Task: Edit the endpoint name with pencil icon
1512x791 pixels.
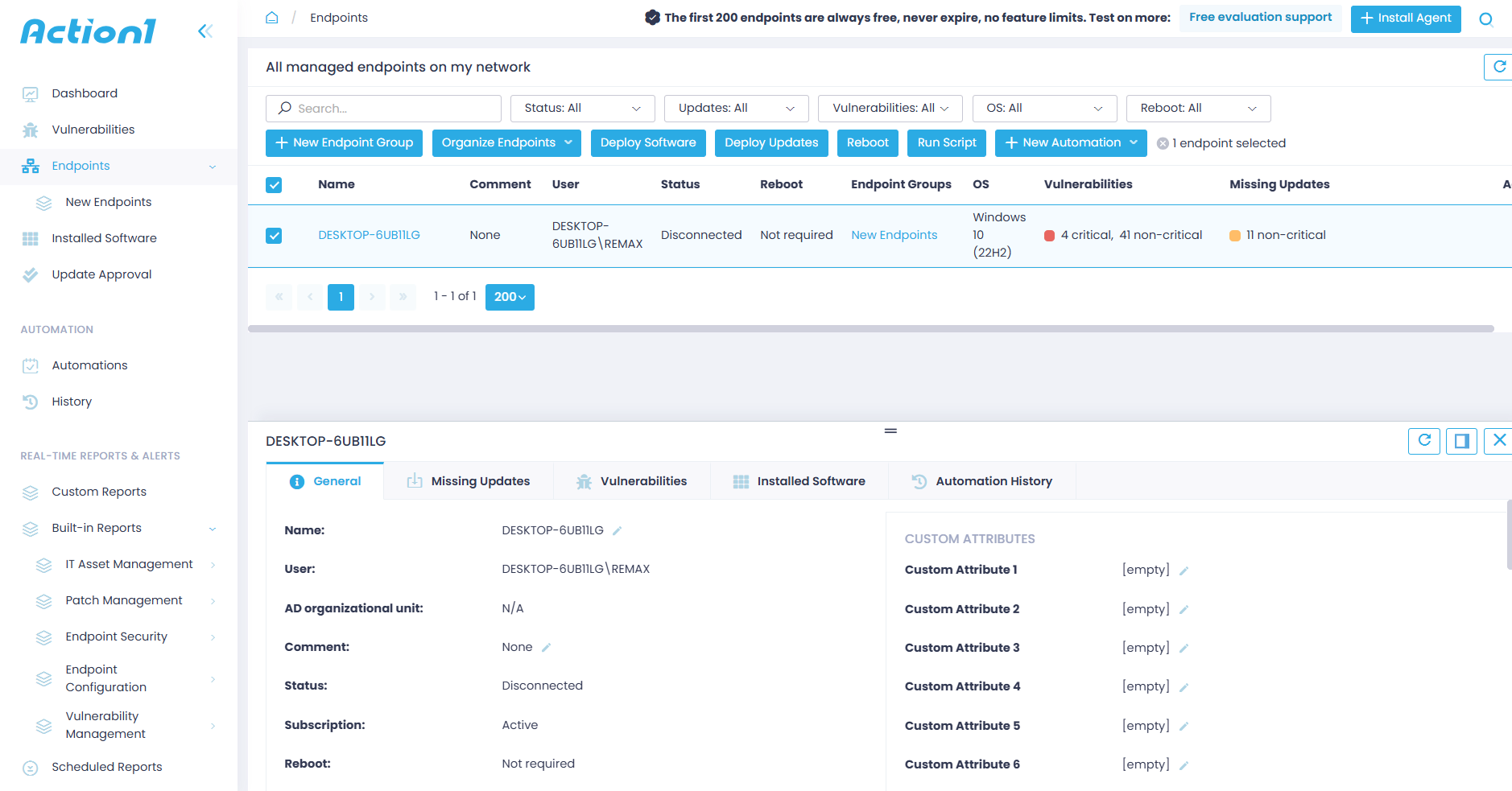Action: 618,531
